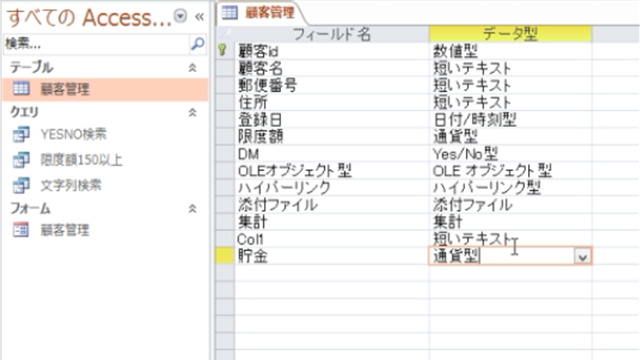Open the YESNO検索 query
640x360 pixels.
(x=74, y=134)
